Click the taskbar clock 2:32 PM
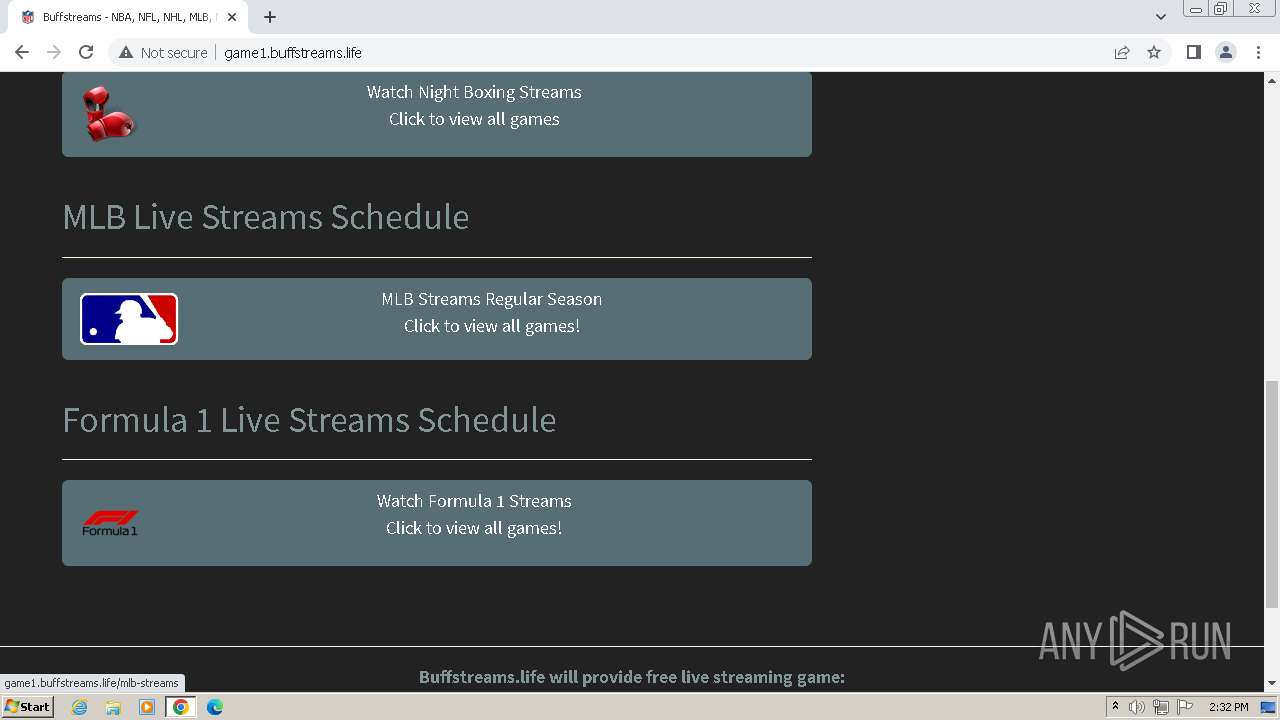The height and width of the screenshot is (720, 1280). (x=1228, y=707)
